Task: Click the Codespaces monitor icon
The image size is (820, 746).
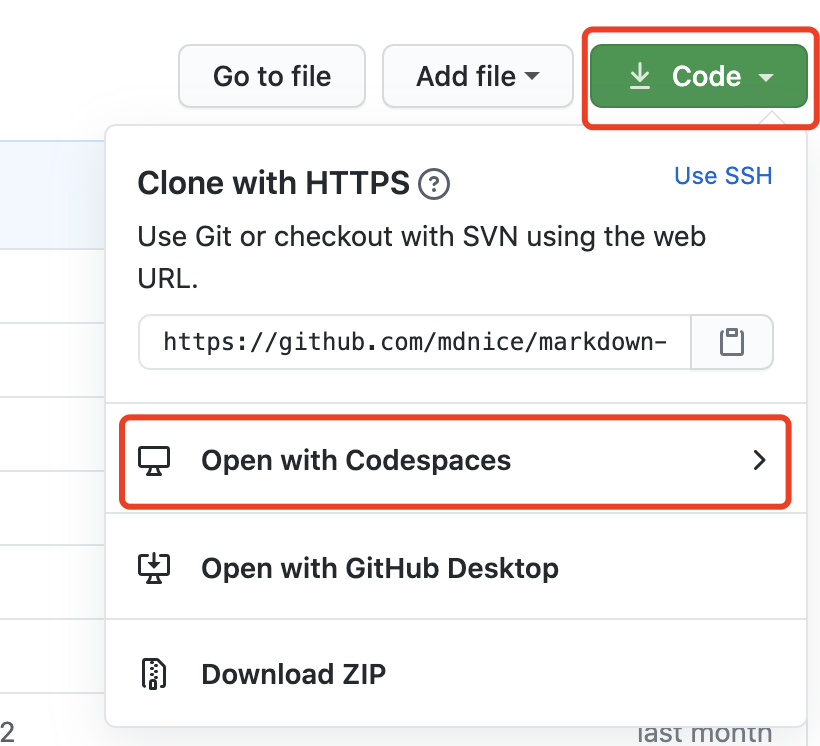Action: click(154, 460)
